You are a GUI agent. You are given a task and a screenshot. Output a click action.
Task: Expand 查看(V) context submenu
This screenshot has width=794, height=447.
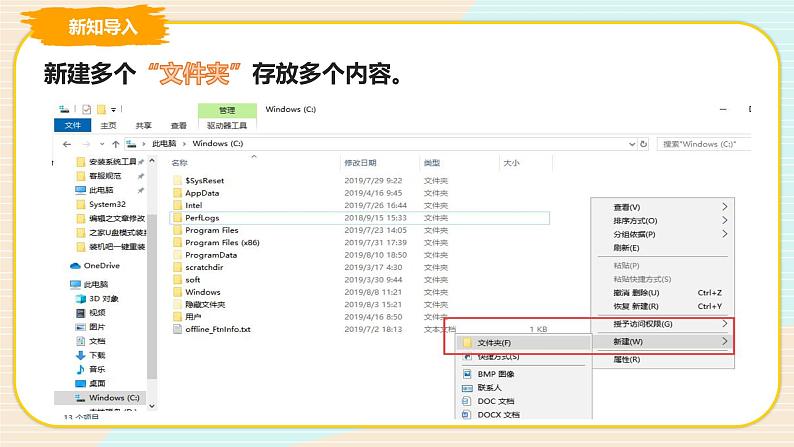click(662, 207)
